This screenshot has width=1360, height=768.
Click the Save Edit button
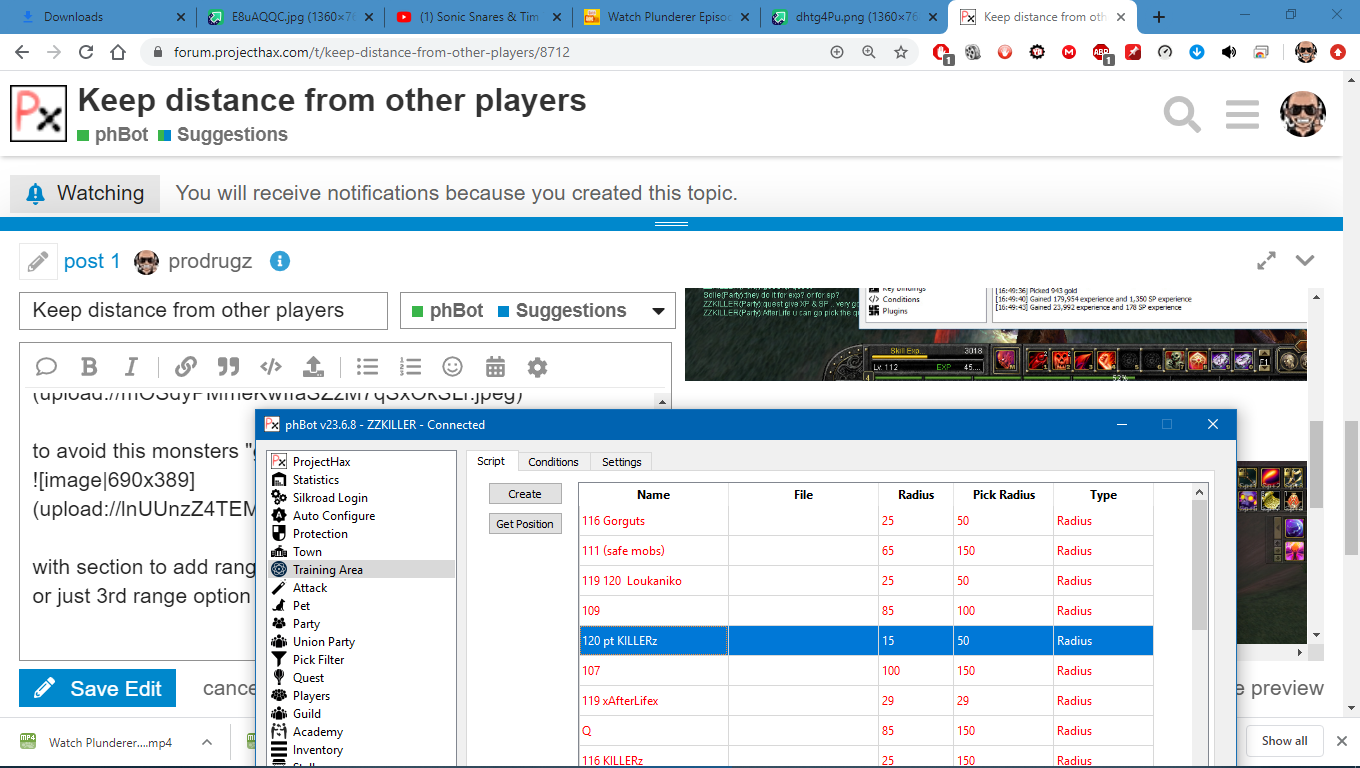click(x=97, y=689)
